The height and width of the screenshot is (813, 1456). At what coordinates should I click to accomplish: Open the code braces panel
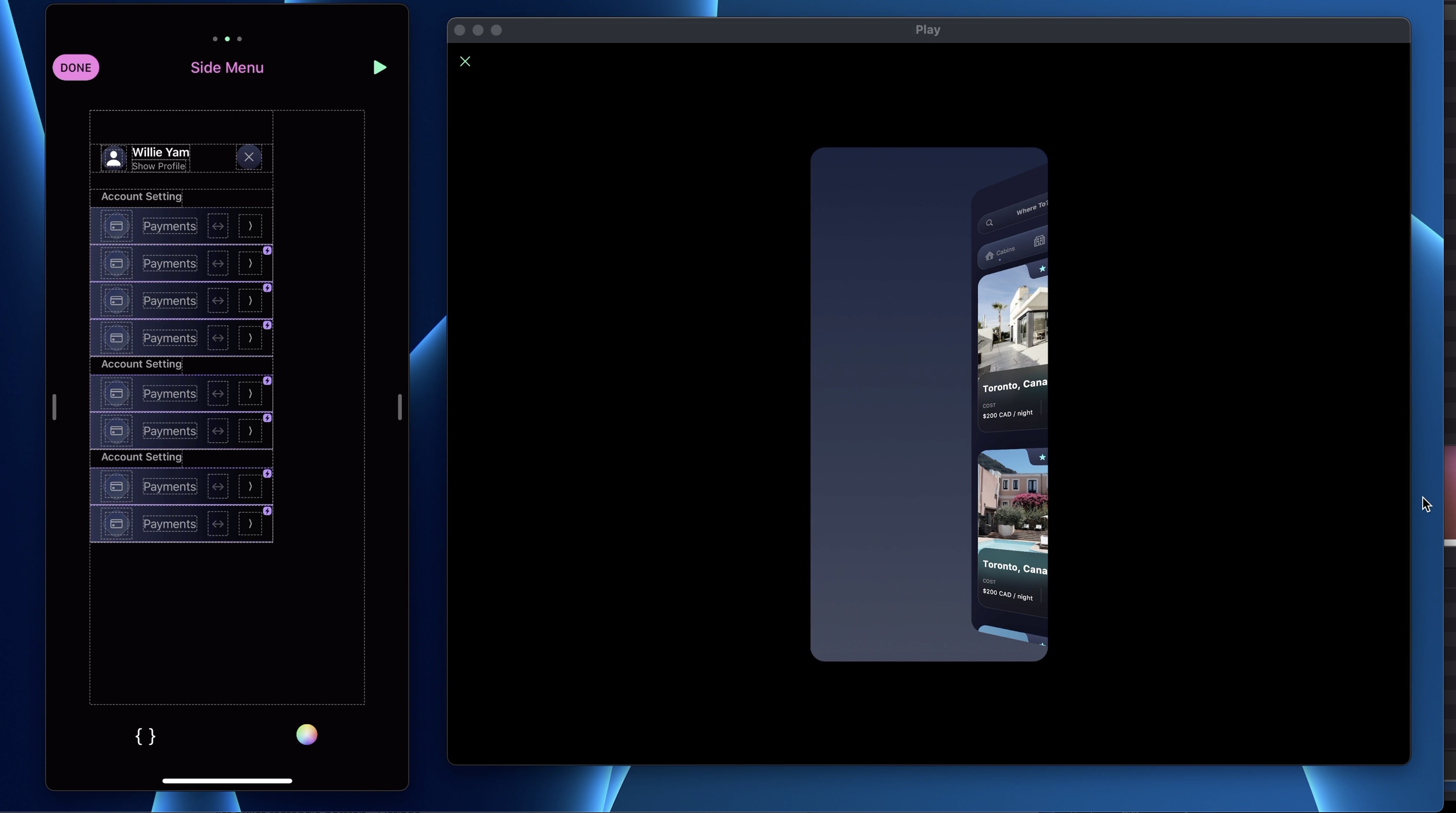click(x=145, y=735)
